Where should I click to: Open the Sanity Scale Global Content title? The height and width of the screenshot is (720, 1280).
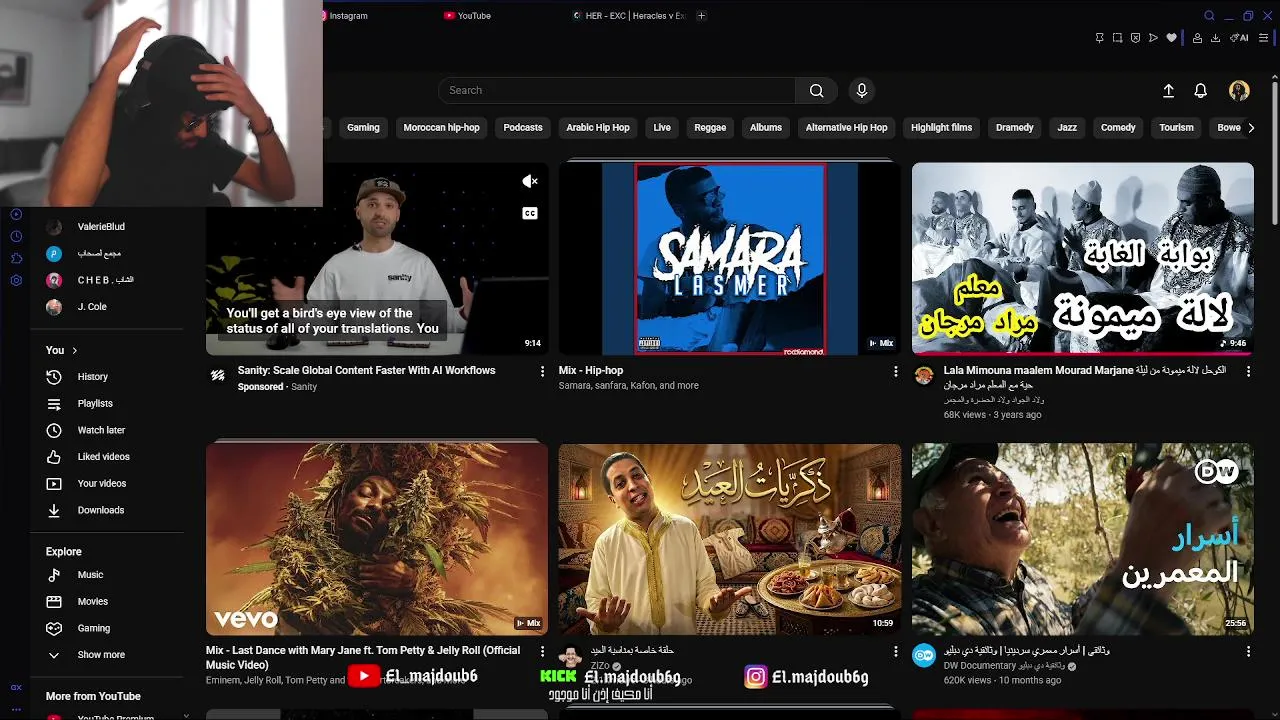coord(366,370)
